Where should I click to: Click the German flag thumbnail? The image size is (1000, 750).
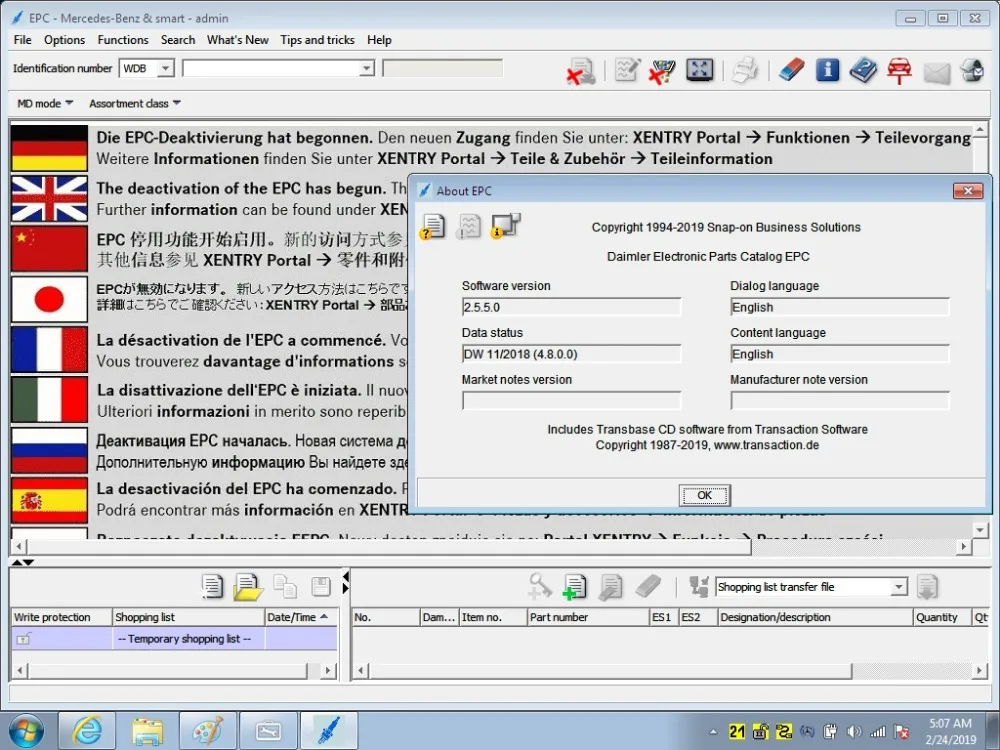[49, 148]
